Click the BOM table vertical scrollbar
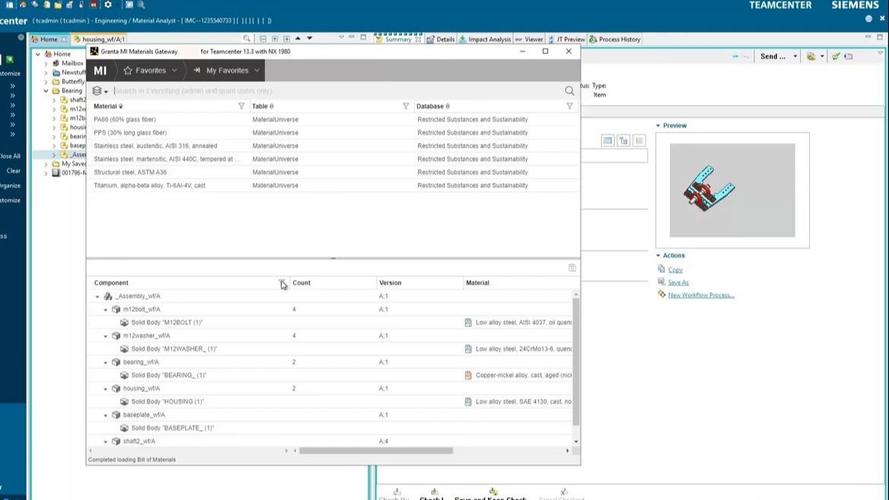This screenshot has width=889, height=500. pyautogui.click(x=576, y=362)
